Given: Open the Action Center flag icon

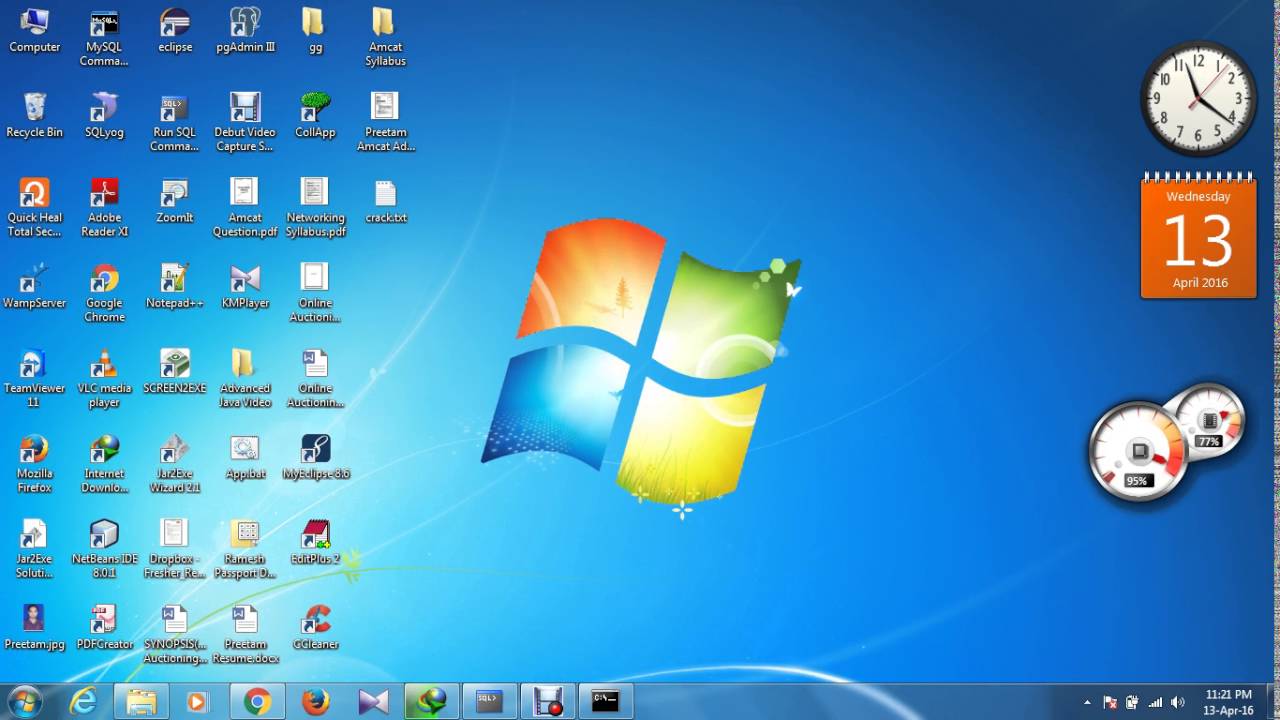Looking at the screenshot, I should point(1110,702).
